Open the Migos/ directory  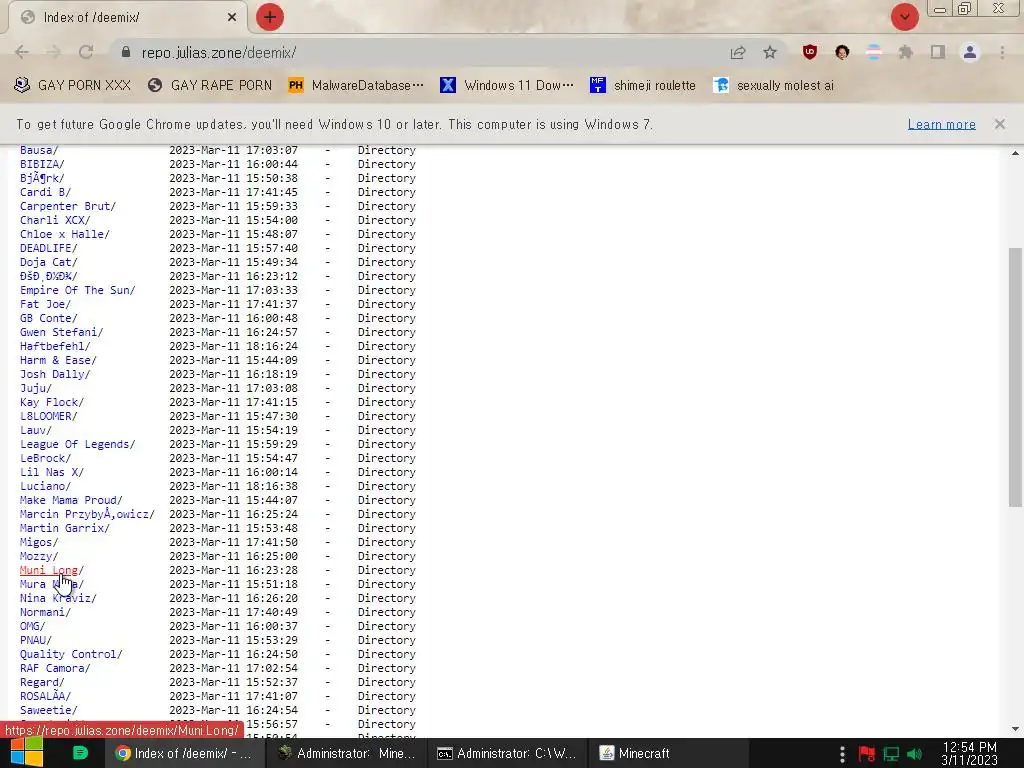[39, 542]
